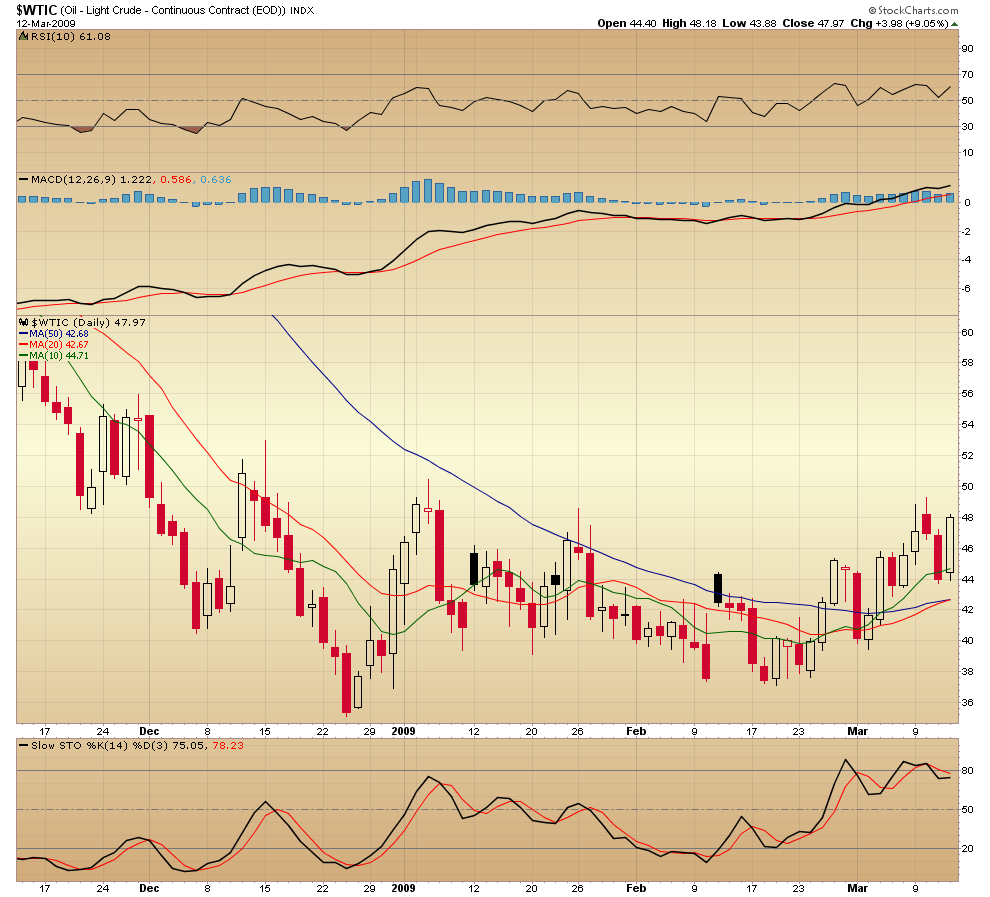
Task: Click the INDX exchange label
Action: [x=302, y=11]
